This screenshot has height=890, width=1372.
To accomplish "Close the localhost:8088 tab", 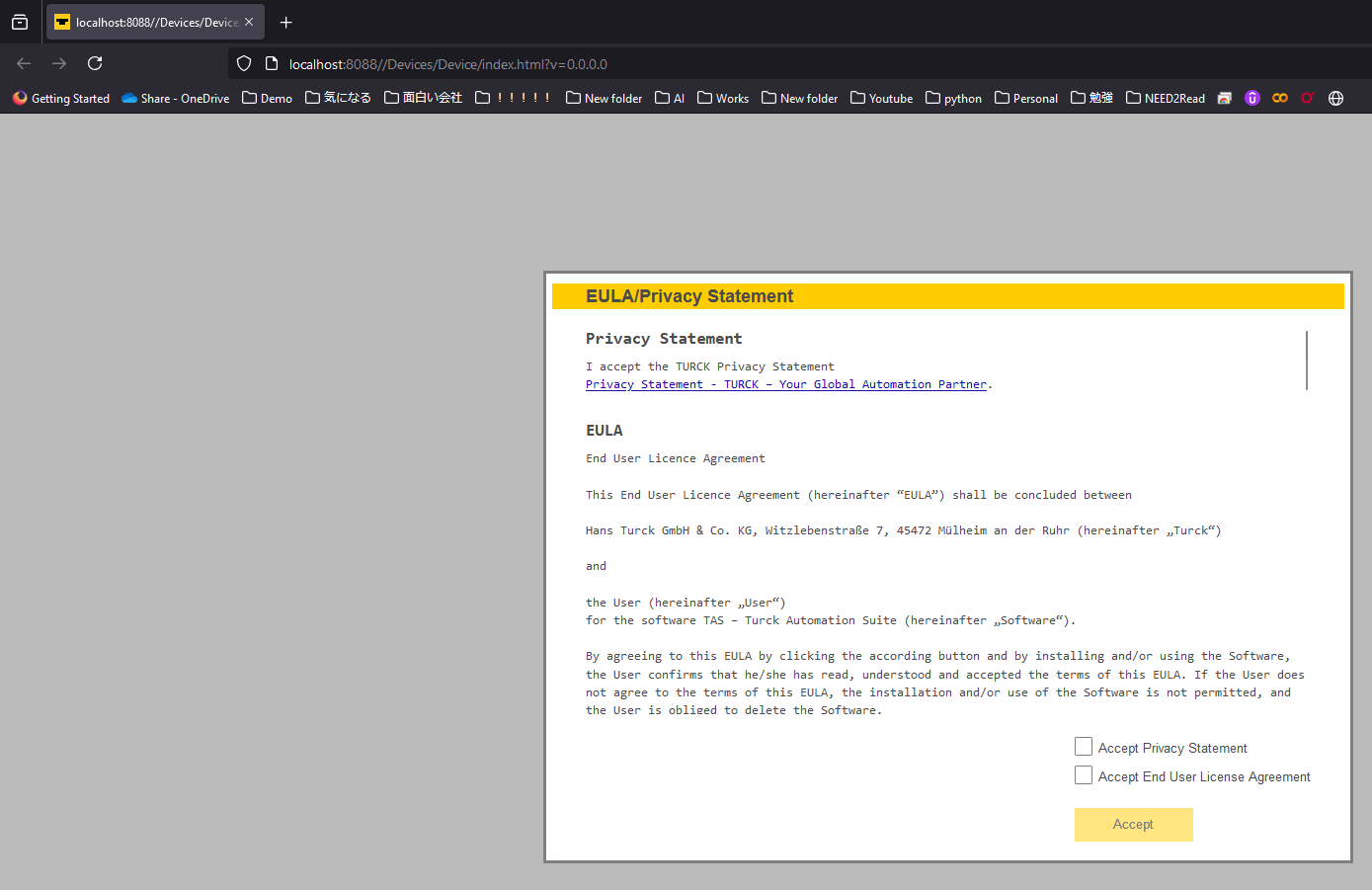I will pyautogui.click(x=249, y=22).
